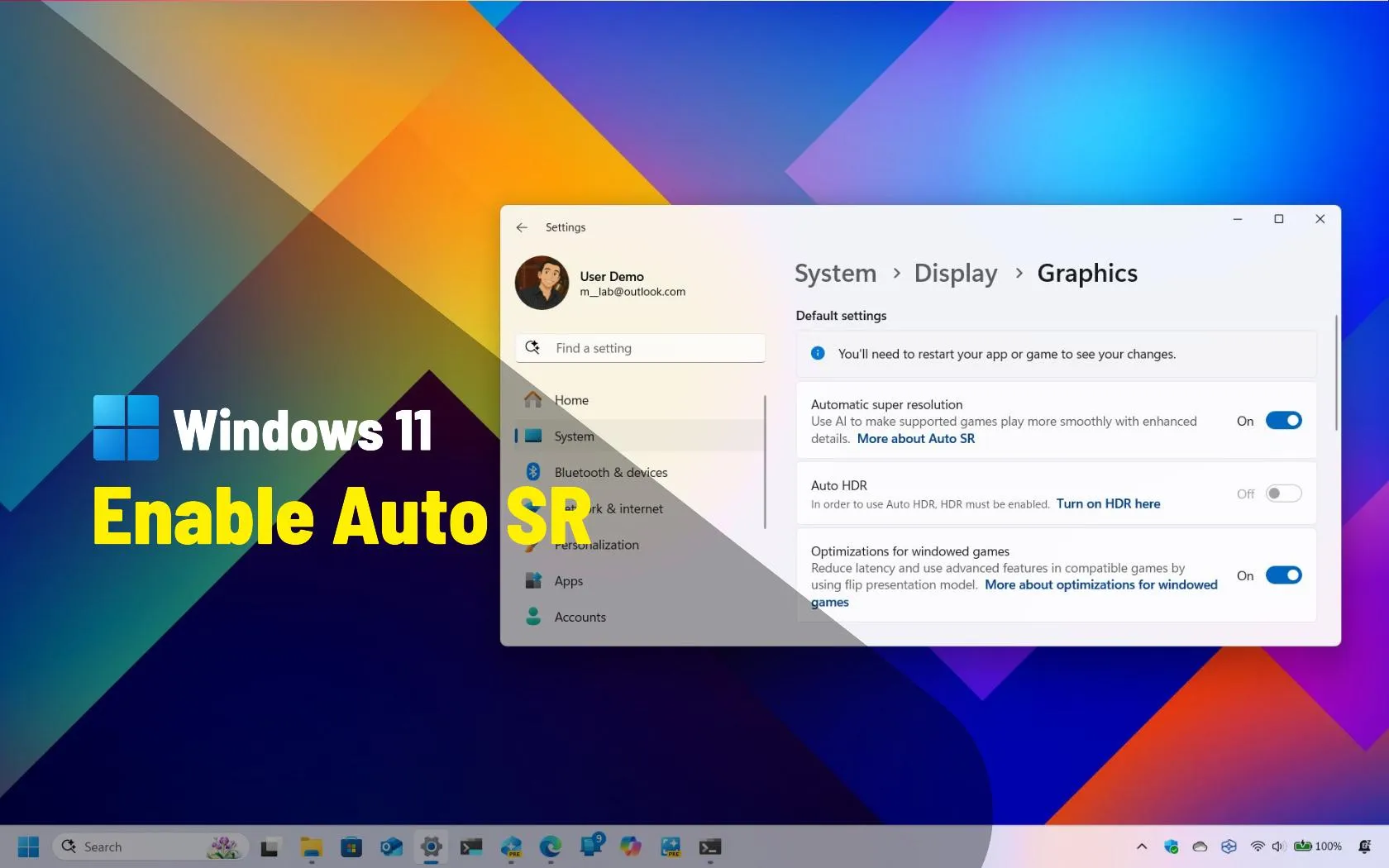Click the Default settings heading
Image resolution: width=1389 pixels, height=868 pixels.
[x=841, y=316]
